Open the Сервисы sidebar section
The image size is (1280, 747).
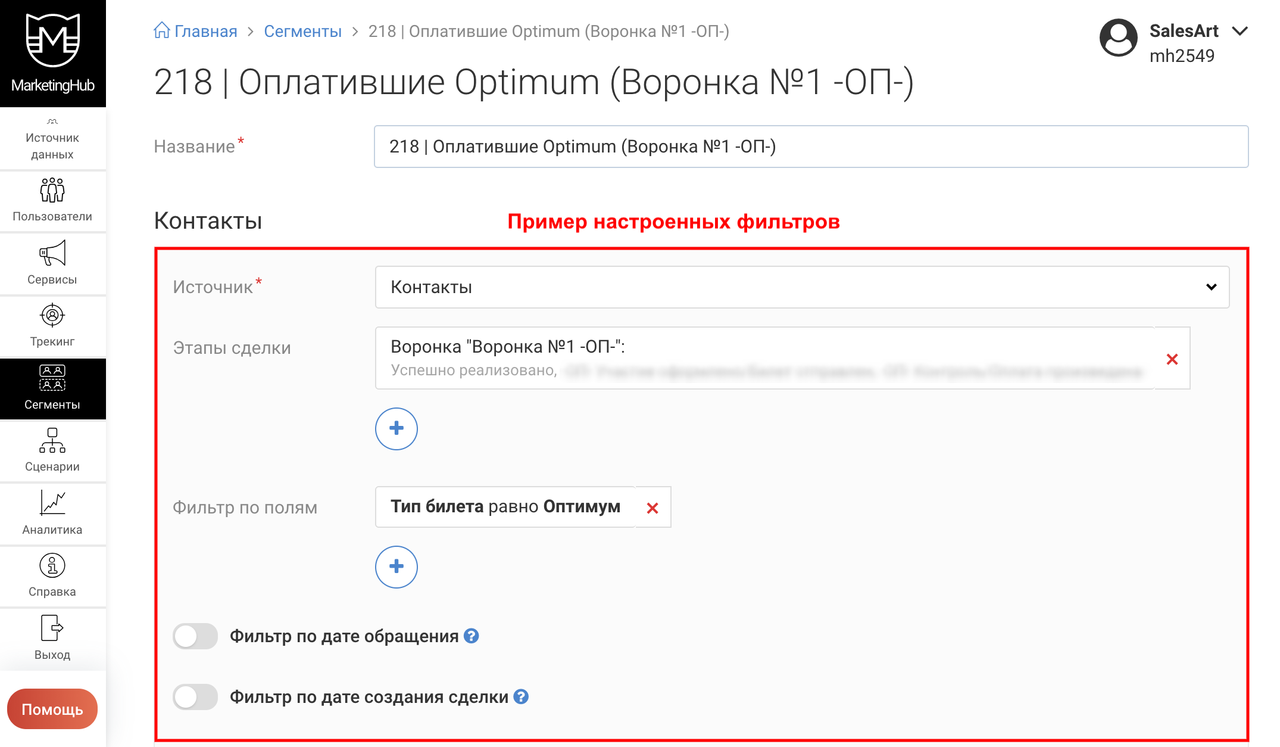tap(52, 263)
